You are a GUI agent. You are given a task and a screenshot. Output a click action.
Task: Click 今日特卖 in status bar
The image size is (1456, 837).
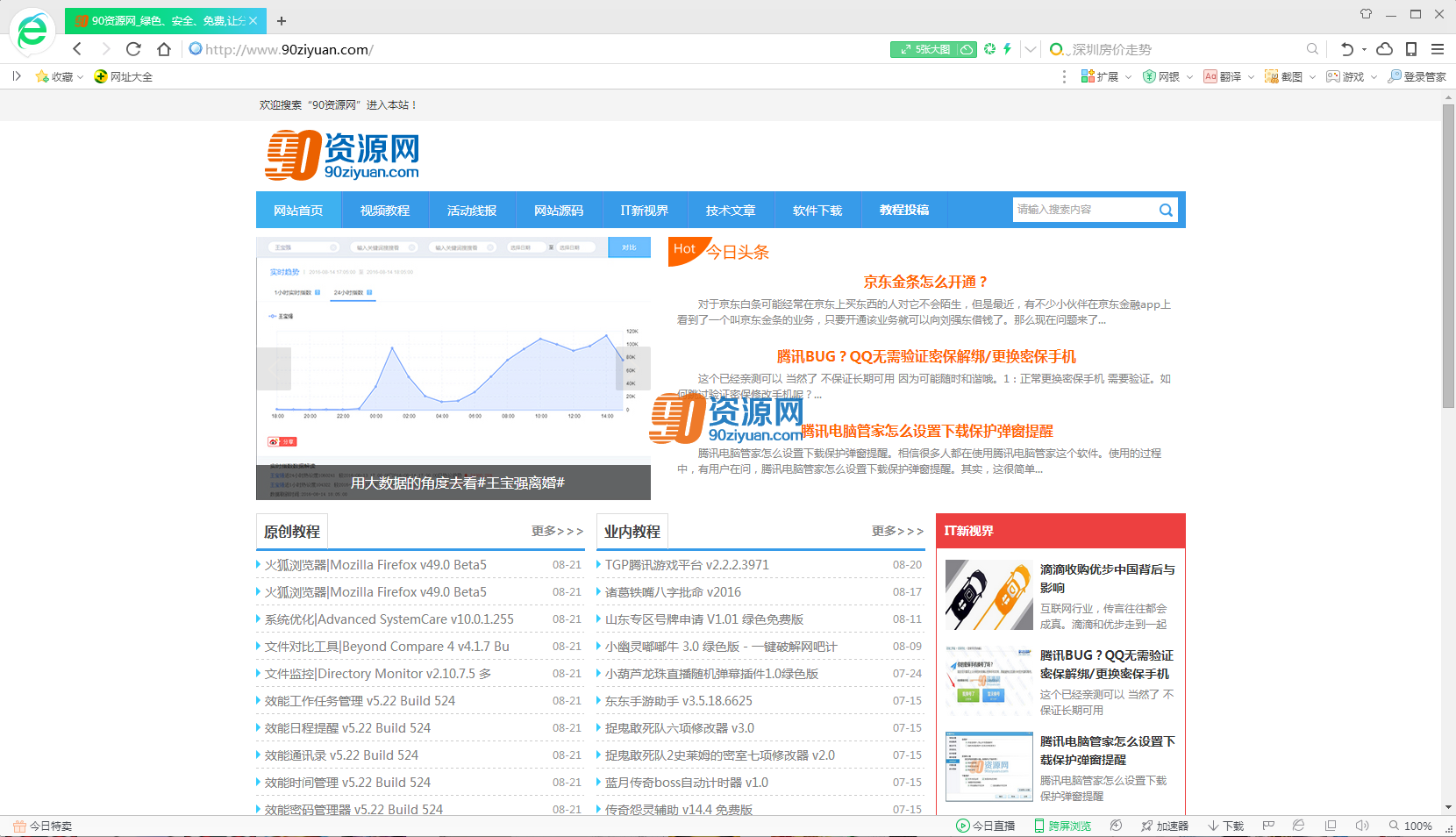(43, 826)
